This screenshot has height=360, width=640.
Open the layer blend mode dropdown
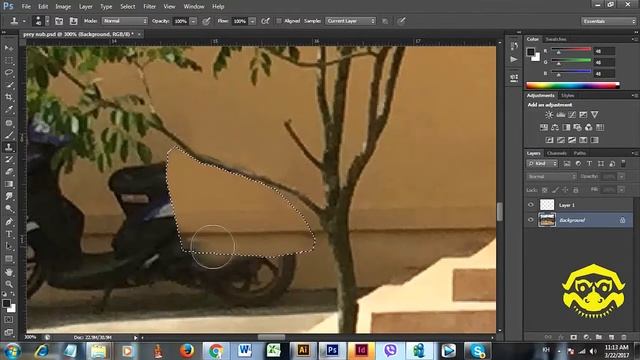(x=551, y=177)
